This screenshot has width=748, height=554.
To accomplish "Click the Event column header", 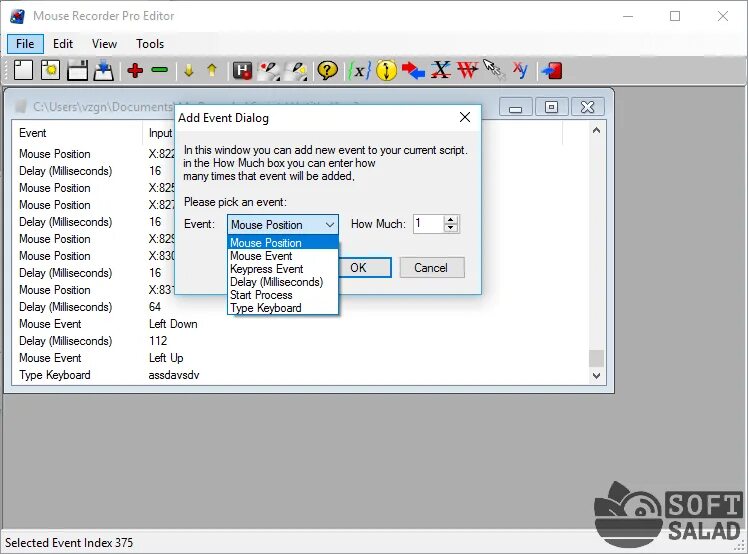I will [x=77, y=133].
